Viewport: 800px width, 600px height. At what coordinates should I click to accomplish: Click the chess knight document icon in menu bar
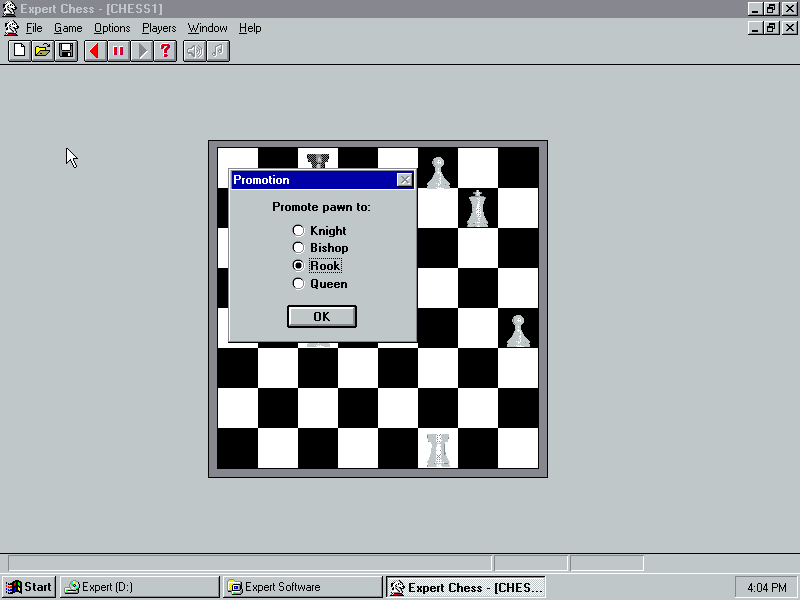tap(11, 28)
